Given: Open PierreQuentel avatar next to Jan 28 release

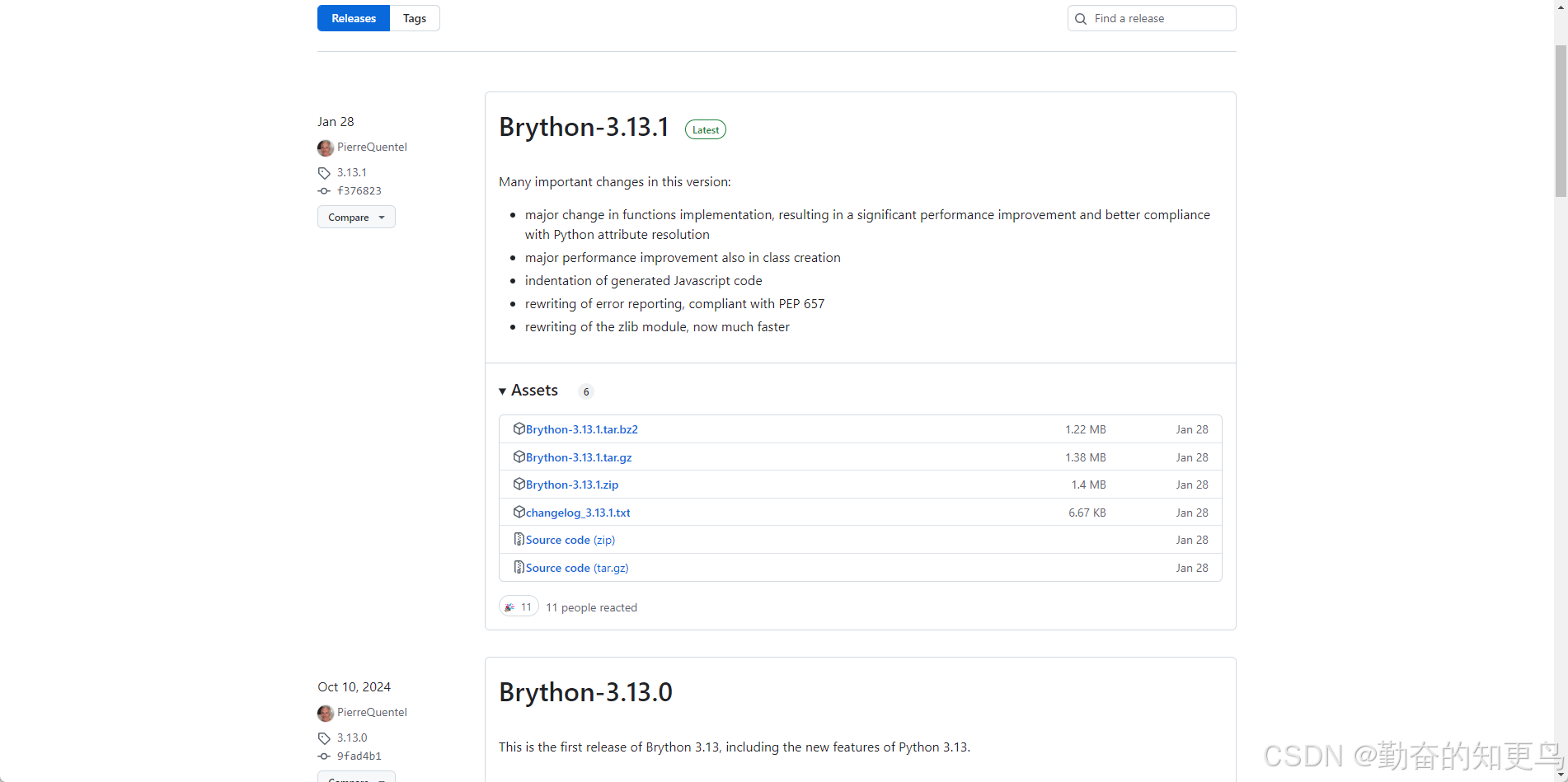Looking at the screenshot, I should 326,148.
